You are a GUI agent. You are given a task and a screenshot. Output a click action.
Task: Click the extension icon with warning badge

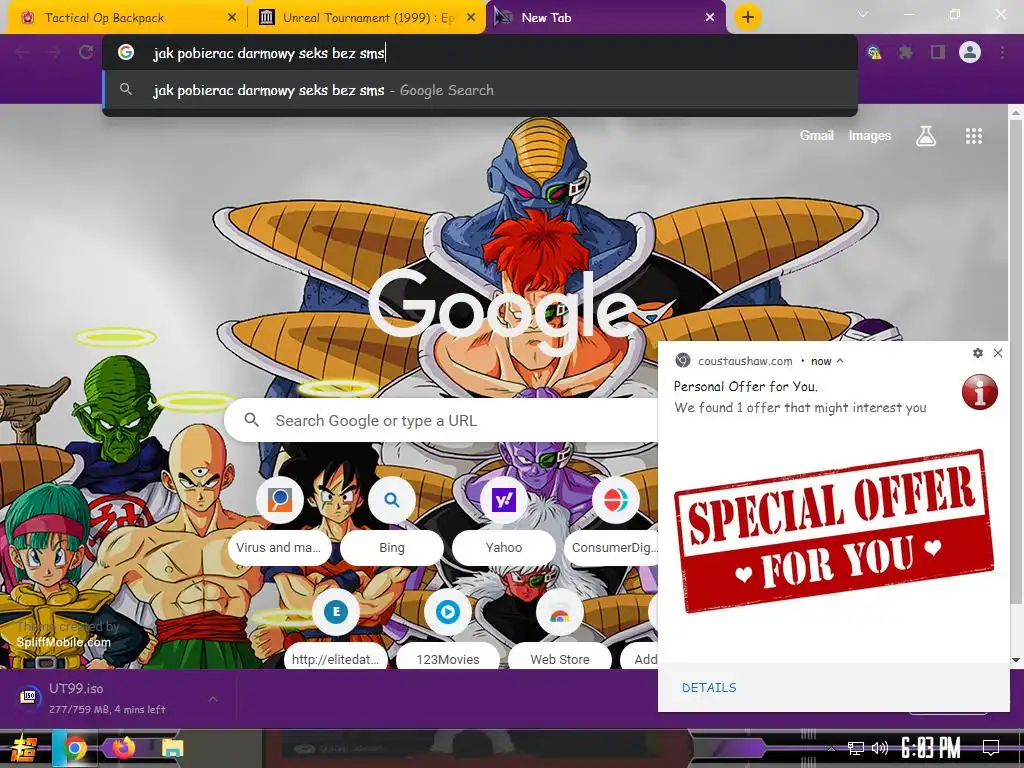coord(874,52)
